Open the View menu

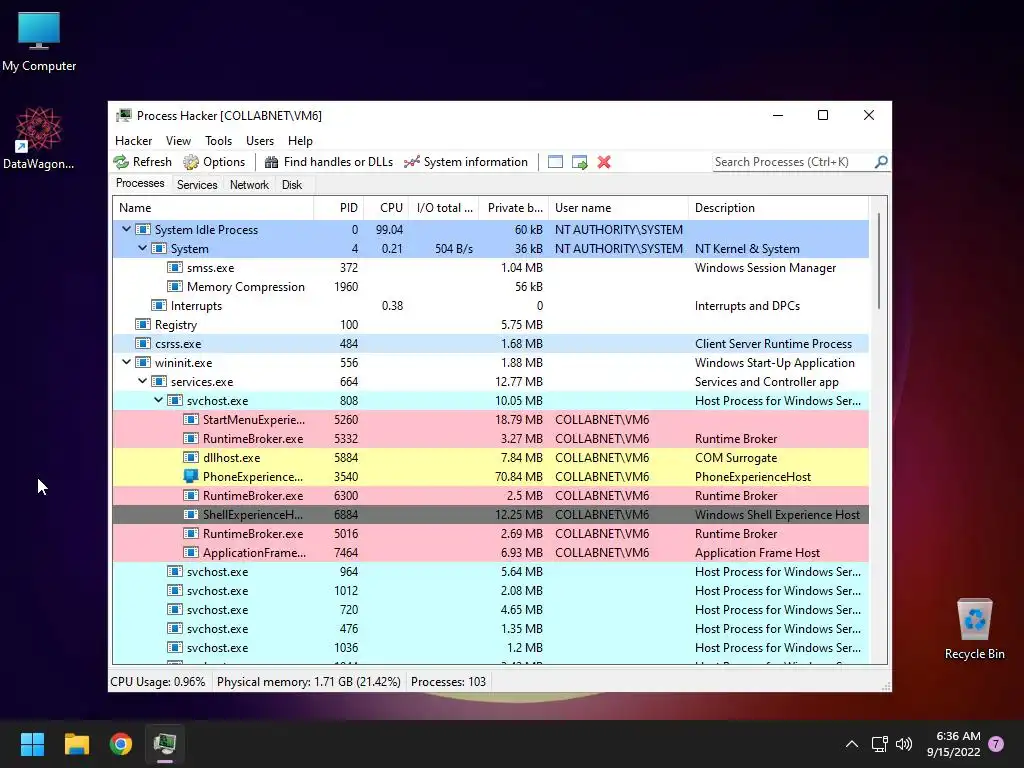[178, 141]
